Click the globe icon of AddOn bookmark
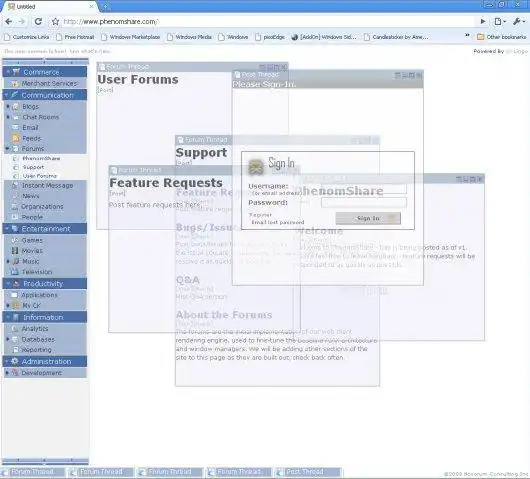530x479 pixels. (x=294, y=37)
